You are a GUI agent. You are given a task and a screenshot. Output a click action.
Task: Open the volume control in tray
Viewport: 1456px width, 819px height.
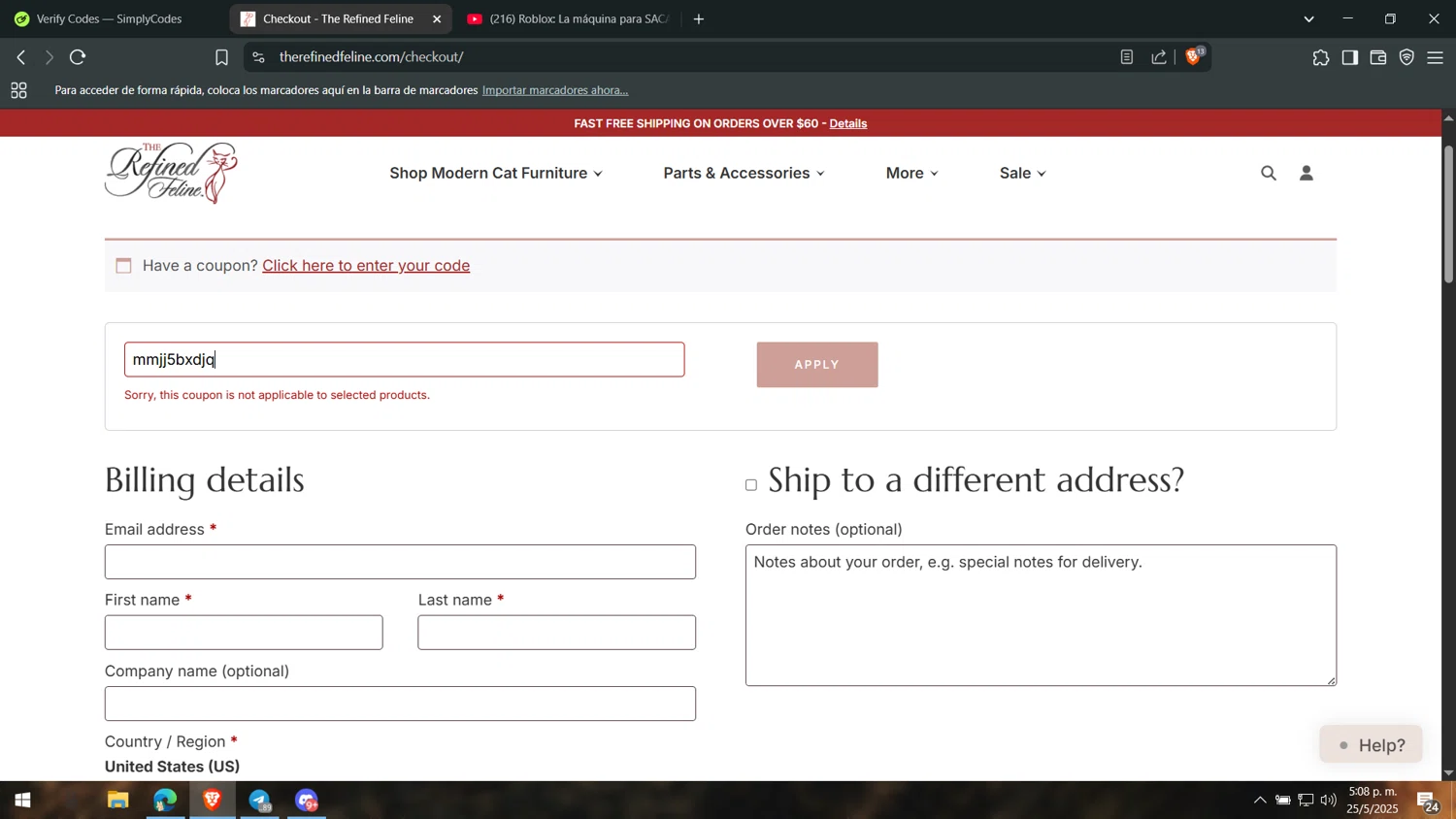tap(1328, 801)
